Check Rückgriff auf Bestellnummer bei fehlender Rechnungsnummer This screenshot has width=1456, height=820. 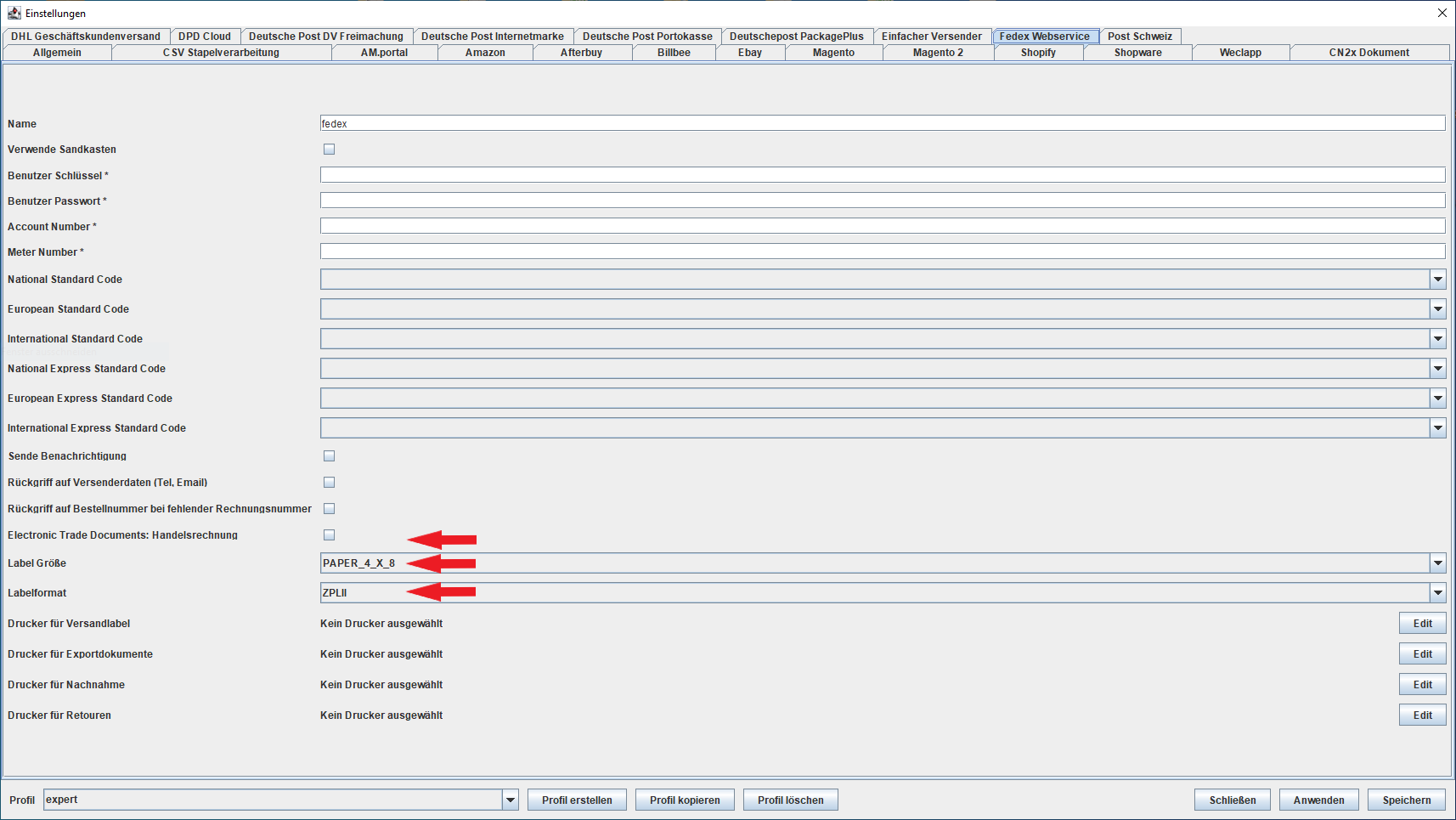[329, 509]
